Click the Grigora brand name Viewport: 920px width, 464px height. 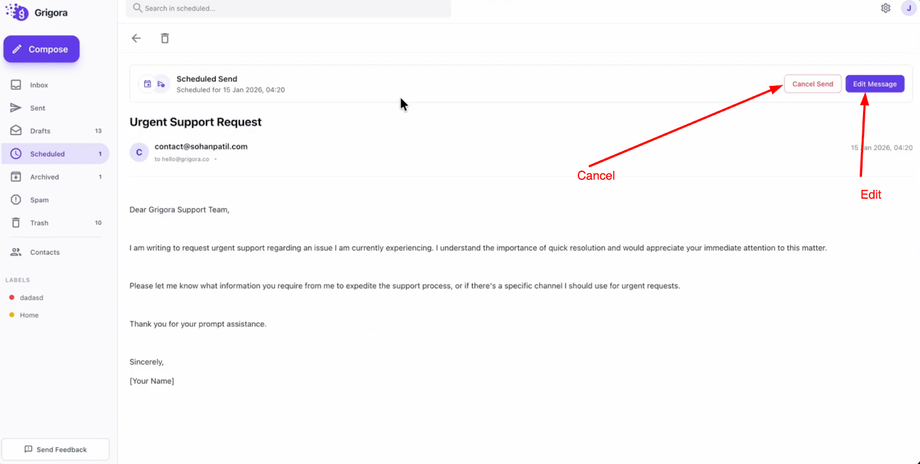point(51,12)
